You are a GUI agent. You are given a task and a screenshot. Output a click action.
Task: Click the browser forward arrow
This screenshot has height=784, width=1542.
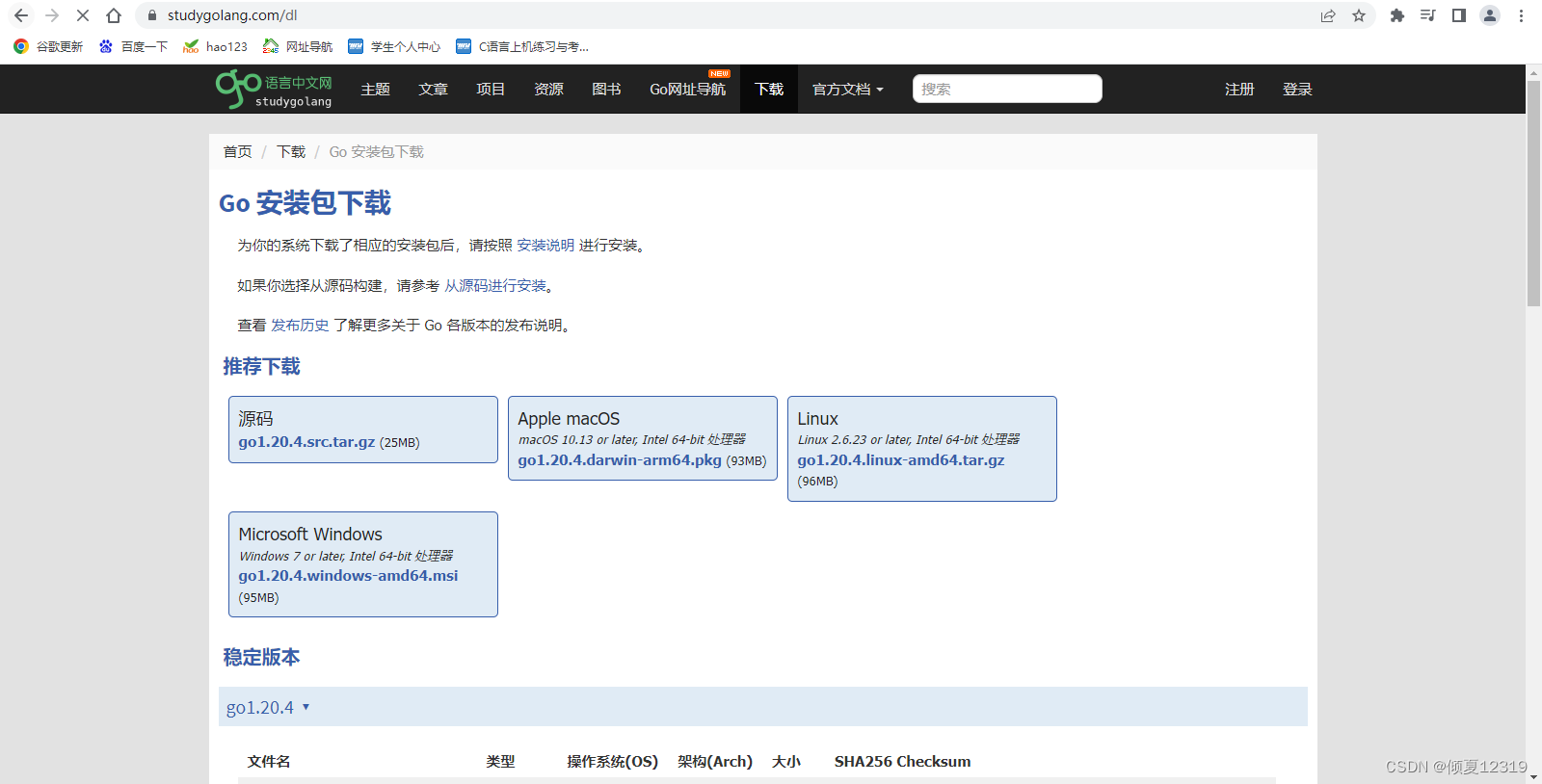tap(52, 15)
